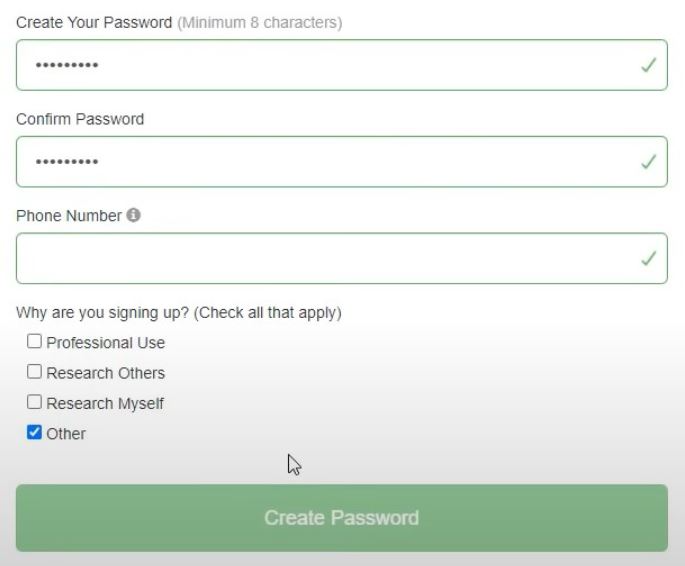Uncheck the Other checkbox
The image size is (685, 566).
point(35,432)
